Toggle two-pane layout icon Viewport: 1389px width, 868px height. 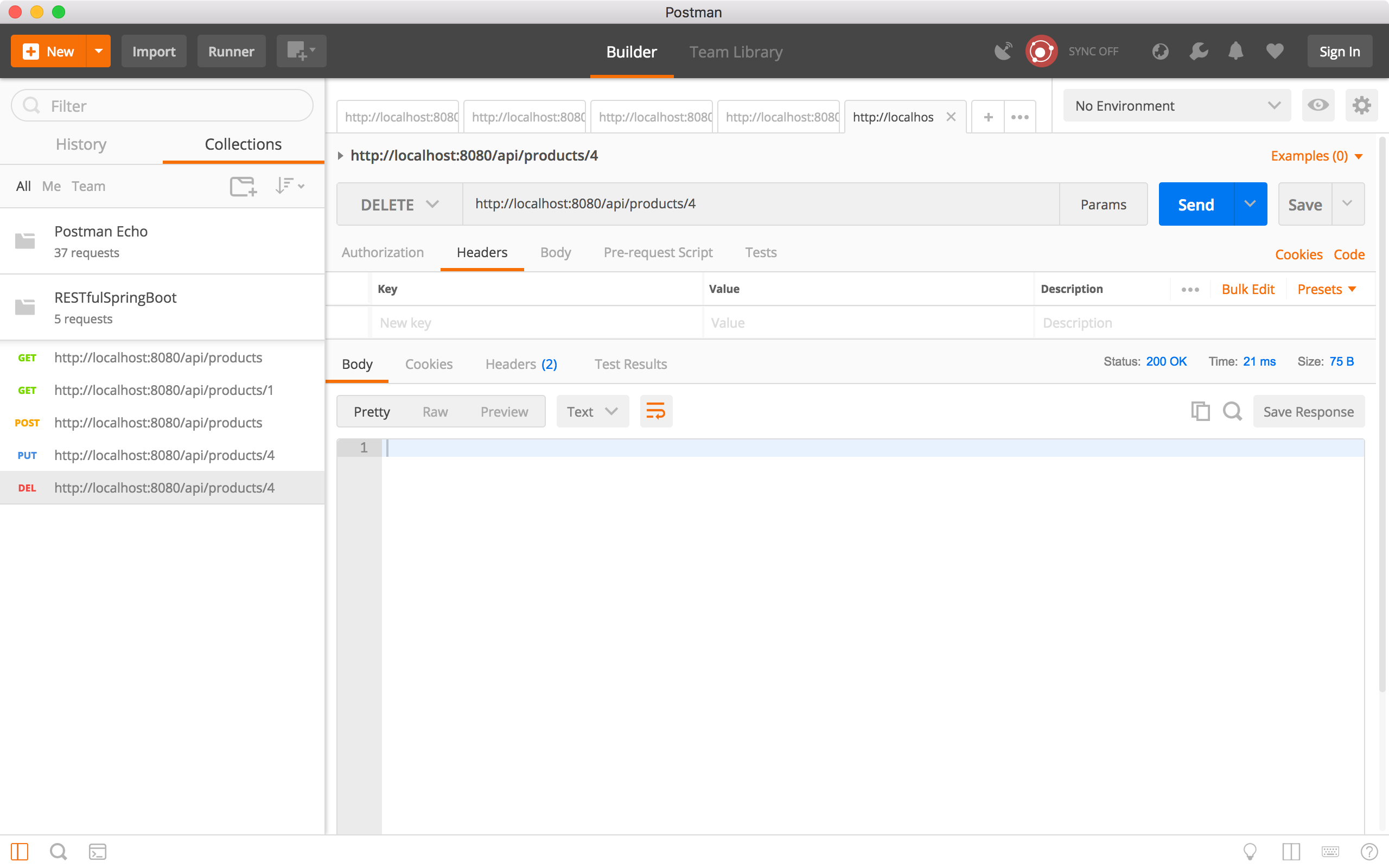click(x=1291, y=851)
